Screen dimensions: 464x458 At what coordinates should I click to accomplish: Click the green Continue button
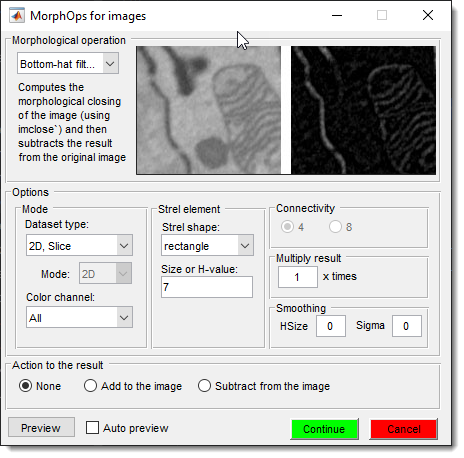pos(324,429)
